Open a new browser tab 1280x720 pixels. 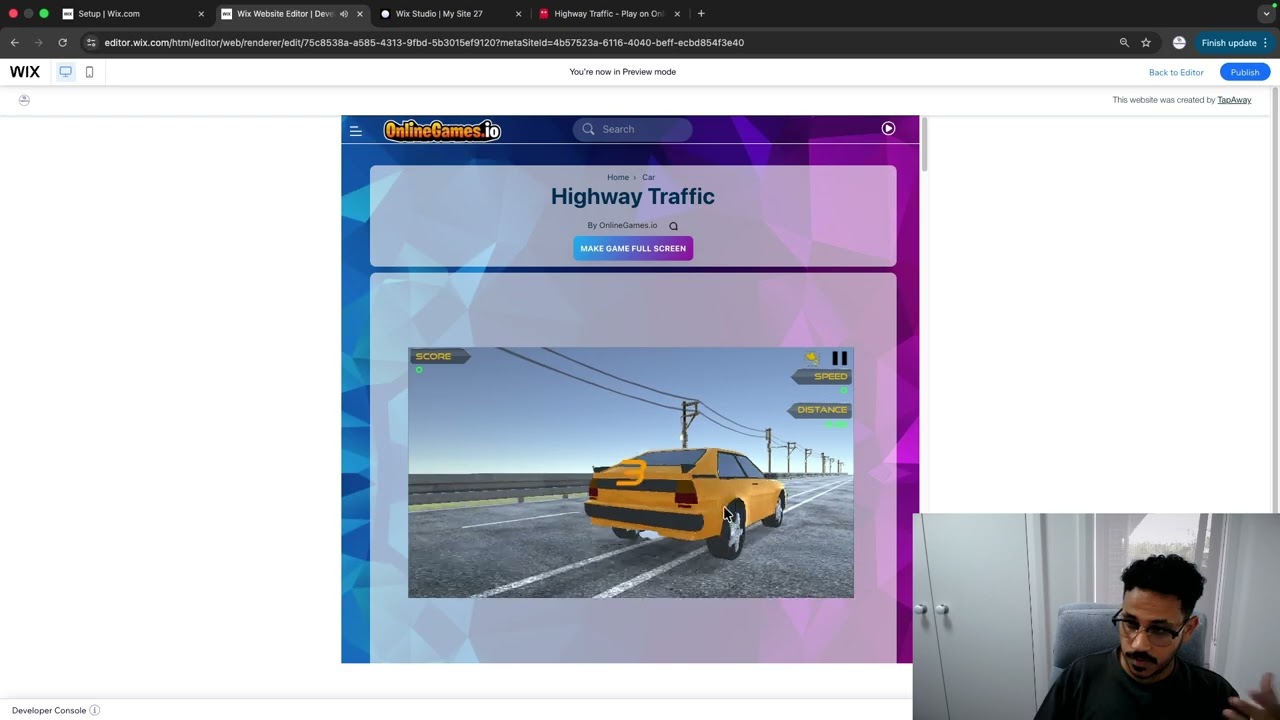tap(701, 14)
